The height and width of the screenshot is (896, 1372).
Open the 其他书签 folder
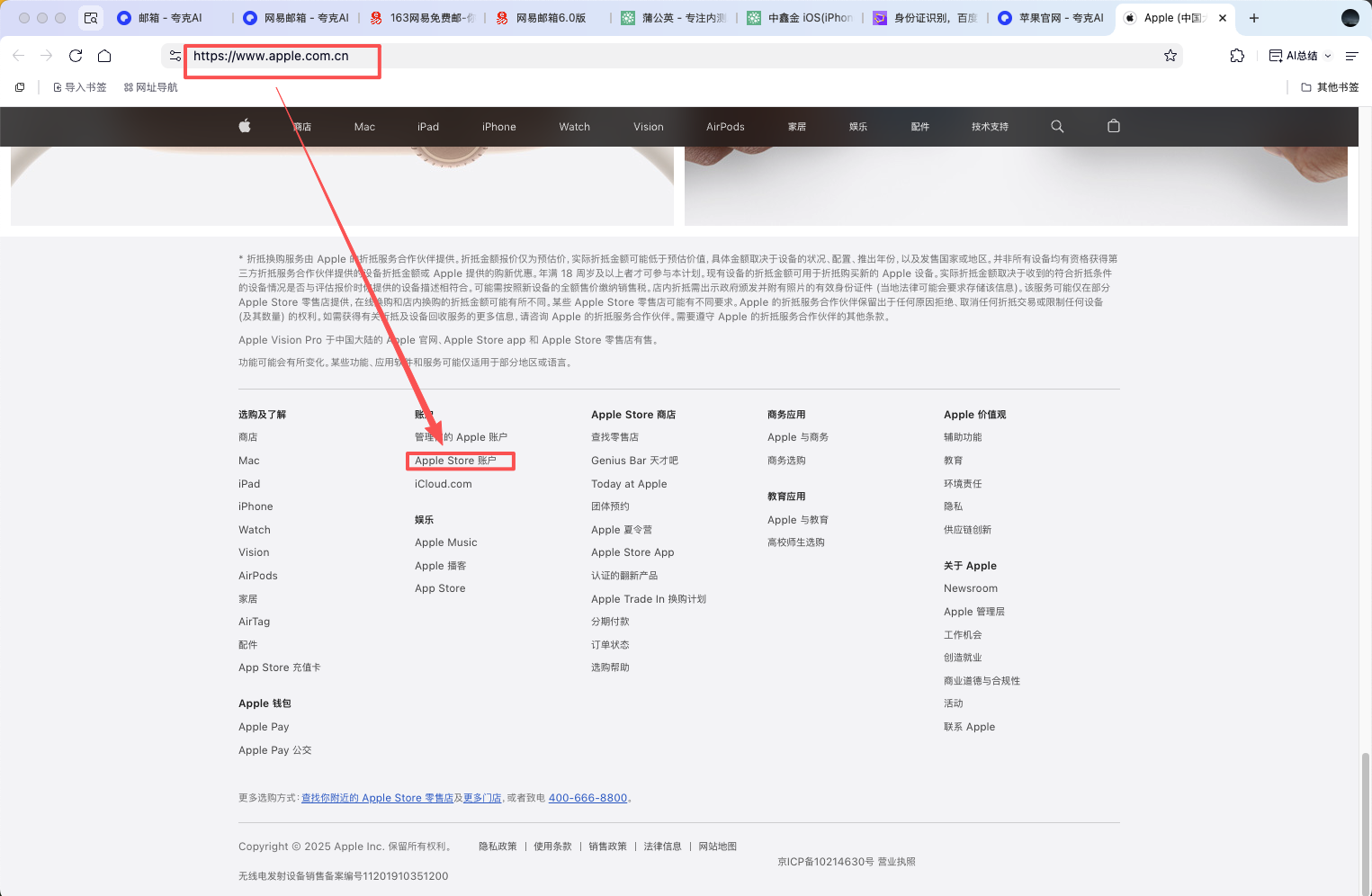pyautogui.click(x=1330, y=87)
